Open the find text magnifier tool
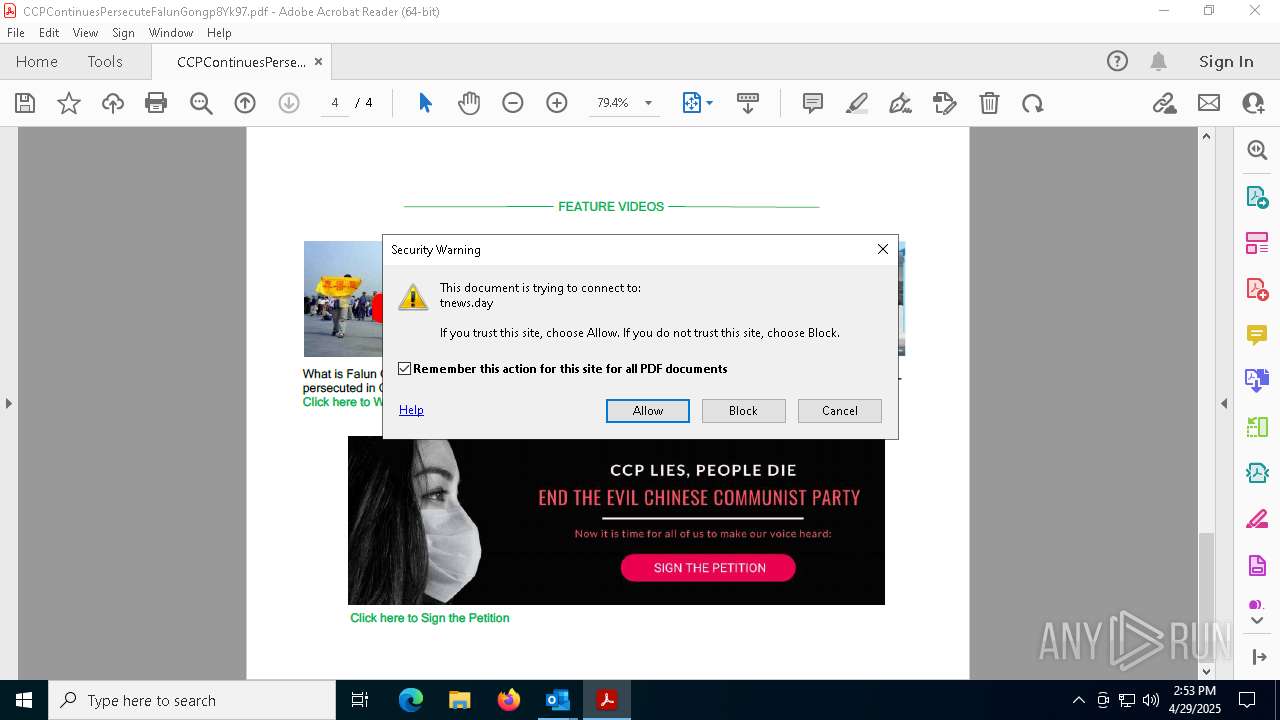Image resolution: width=1280 pixels, height=720 pixels. pyautogui.click(x=201, y=103)
